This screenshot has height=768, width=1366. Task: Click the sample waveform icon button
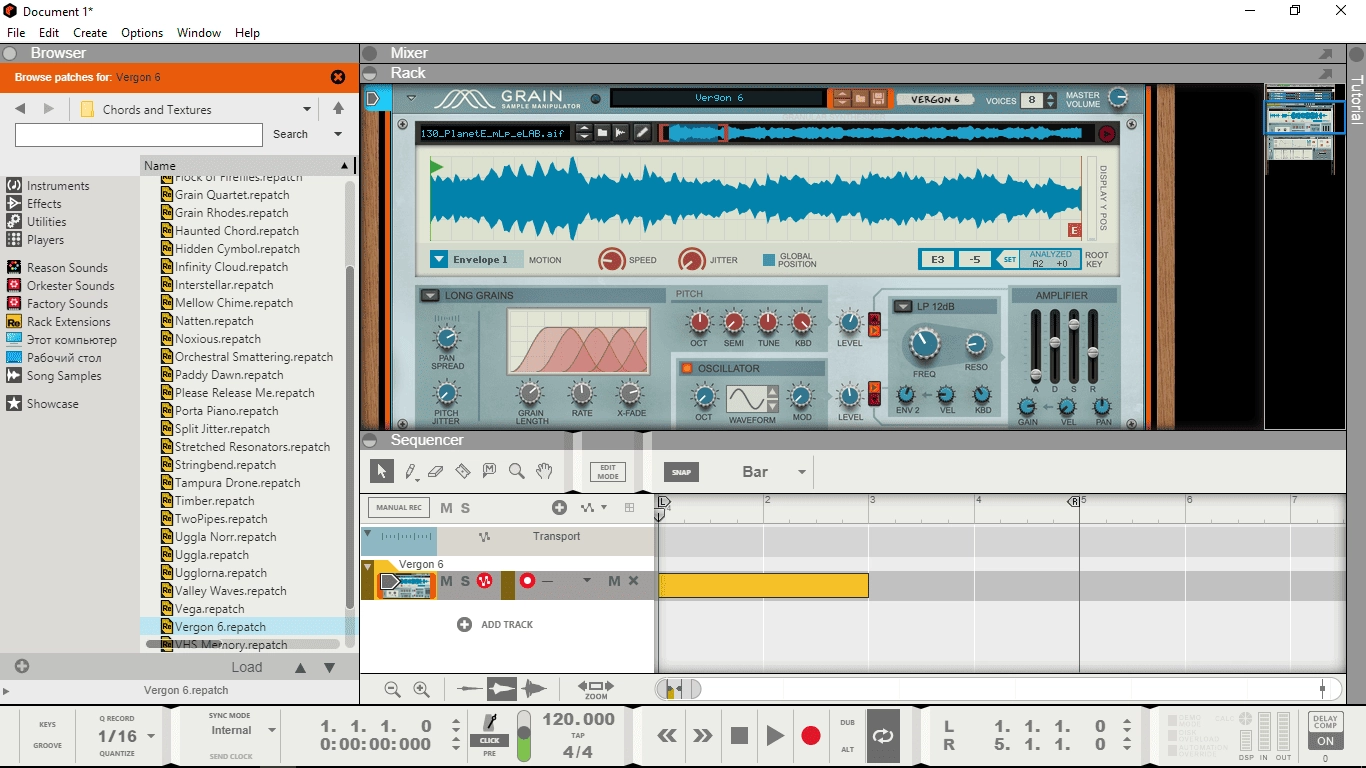point(622,133)
